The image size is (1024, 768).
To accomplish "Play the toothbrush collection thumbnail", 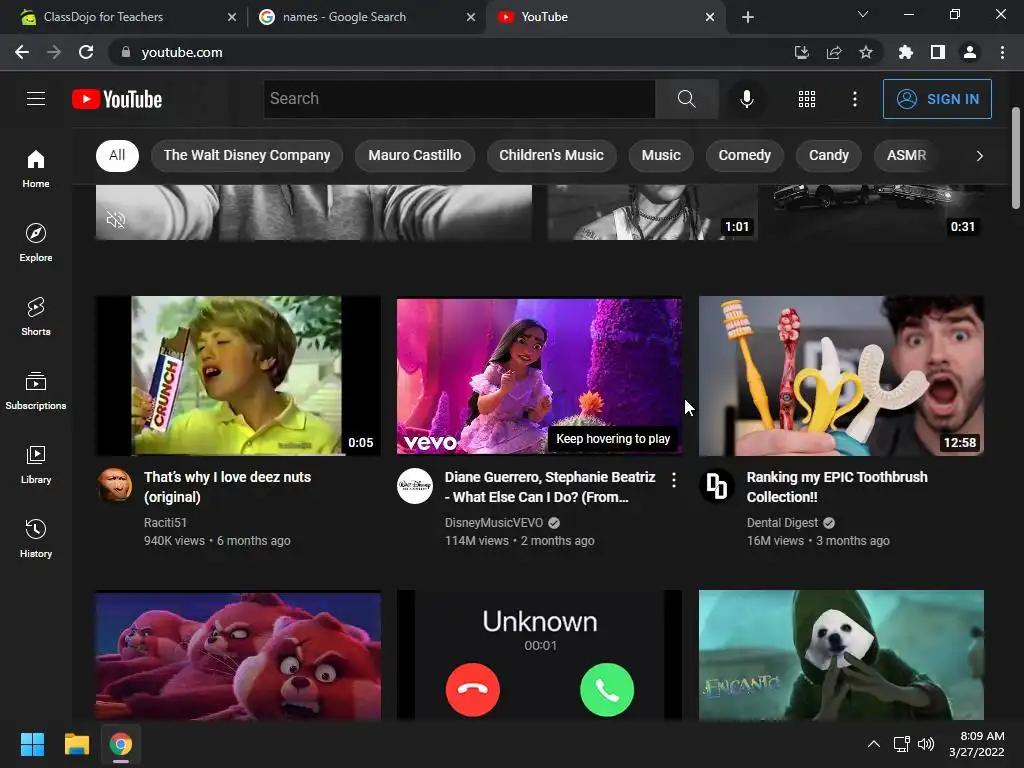I will pyautogui.click(x=841, y=376).
